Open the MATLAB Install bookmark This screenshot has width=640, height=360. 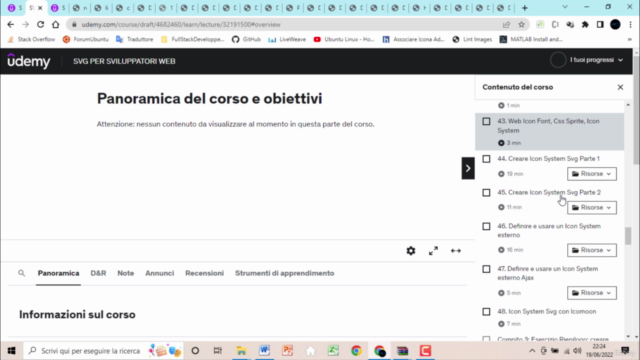coord(531,39)
